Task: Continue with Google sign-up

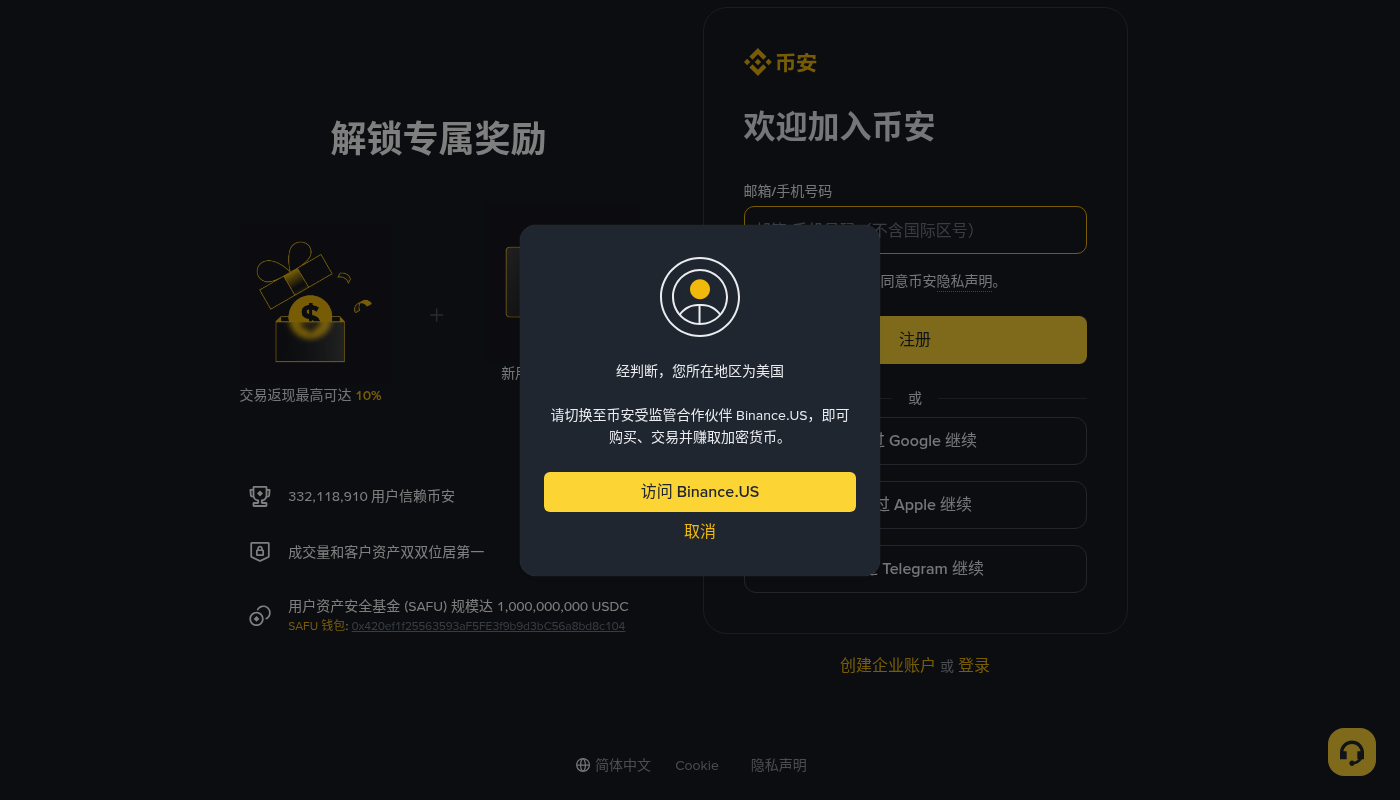Action: pos(915,441)
